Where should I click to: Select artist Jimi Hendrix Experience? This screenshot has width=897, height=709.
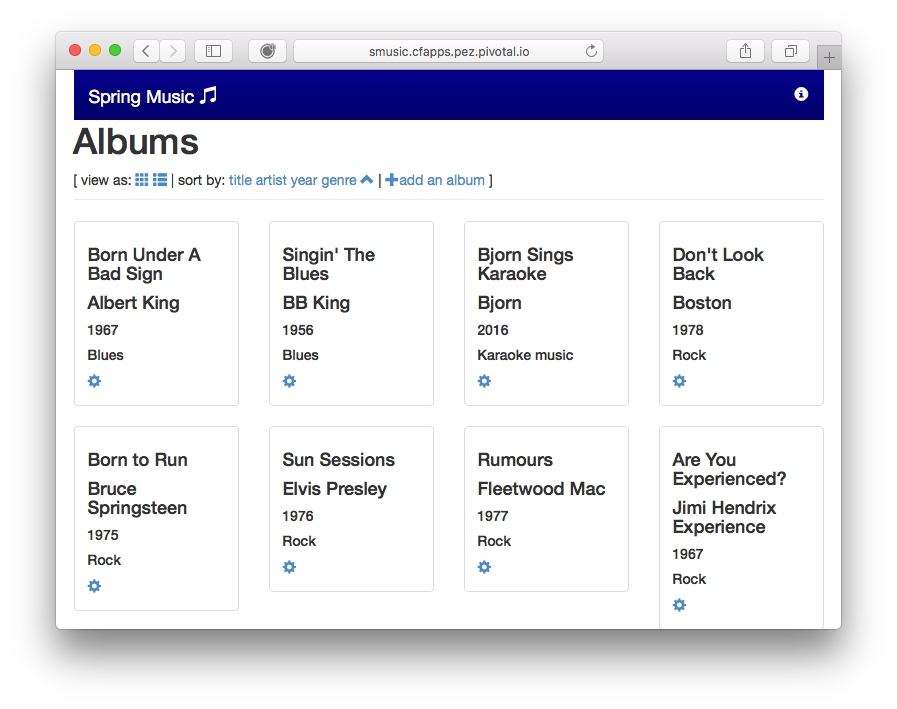click(724, 517)
